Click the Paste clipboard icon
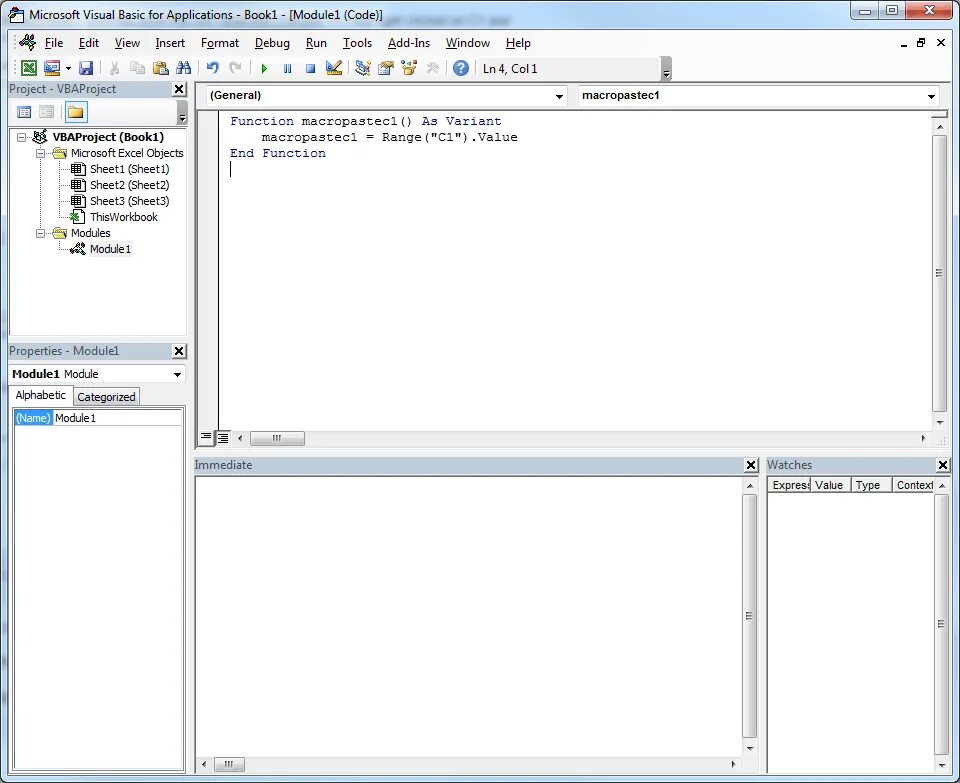This screenshot has width=960, height=783. click(x=160, y=68)
